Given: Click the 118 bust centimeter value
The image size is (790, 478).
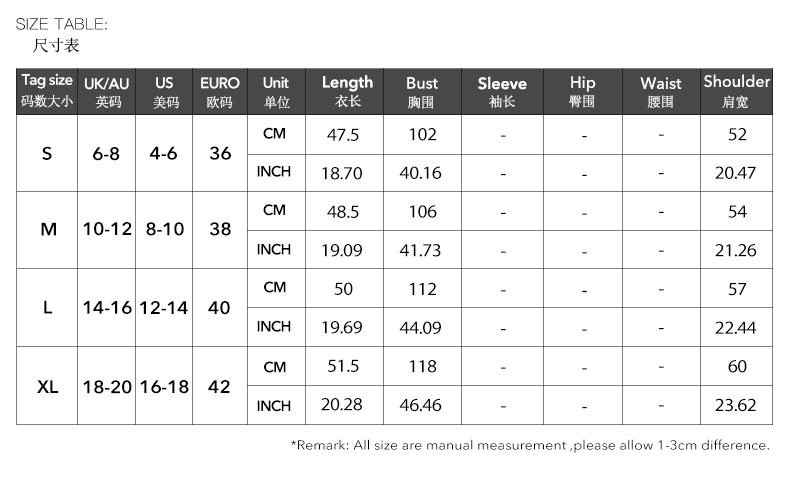Looking at the screenshot, I should point(422,367).
